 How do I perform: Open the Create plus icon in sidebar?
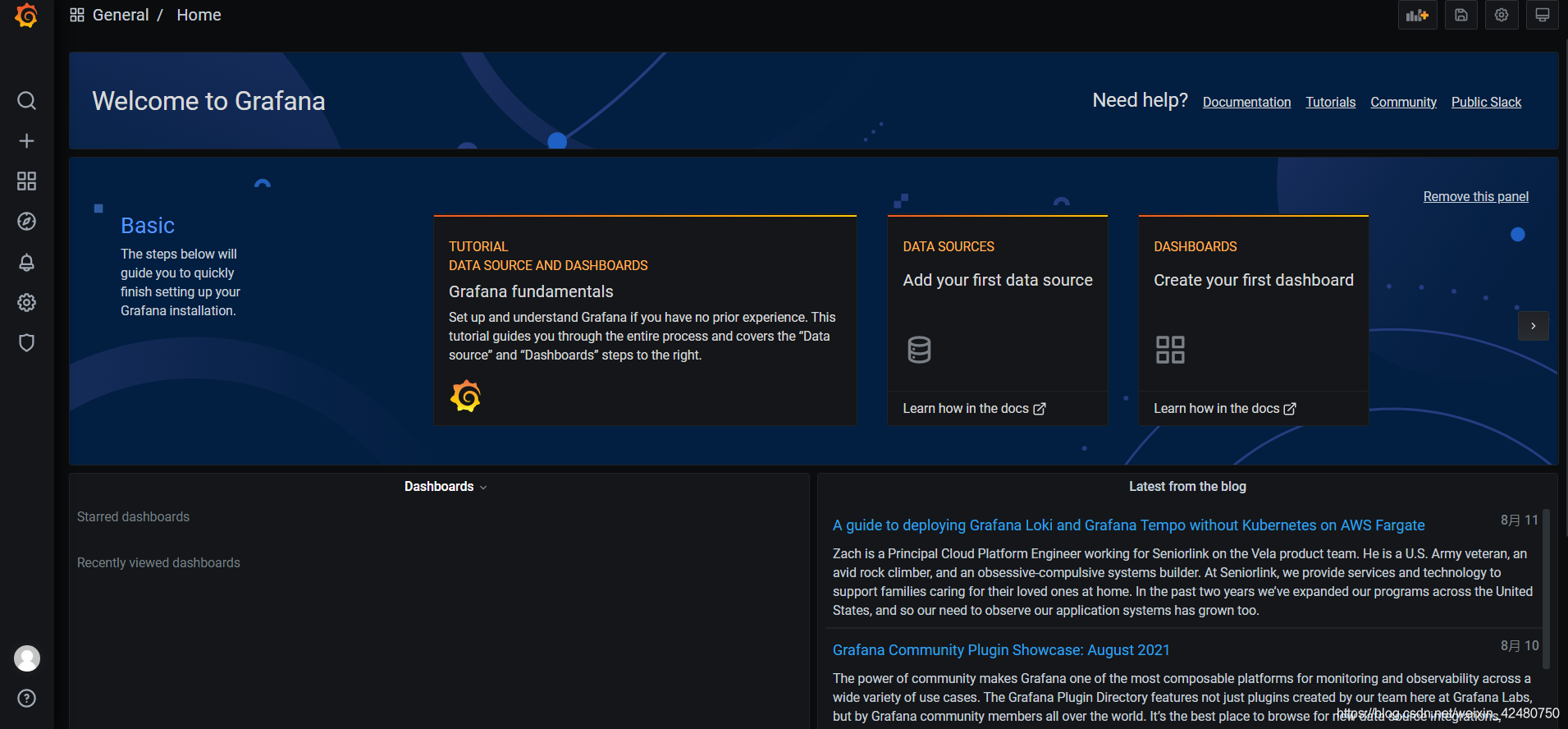click(x=26, y=141)
